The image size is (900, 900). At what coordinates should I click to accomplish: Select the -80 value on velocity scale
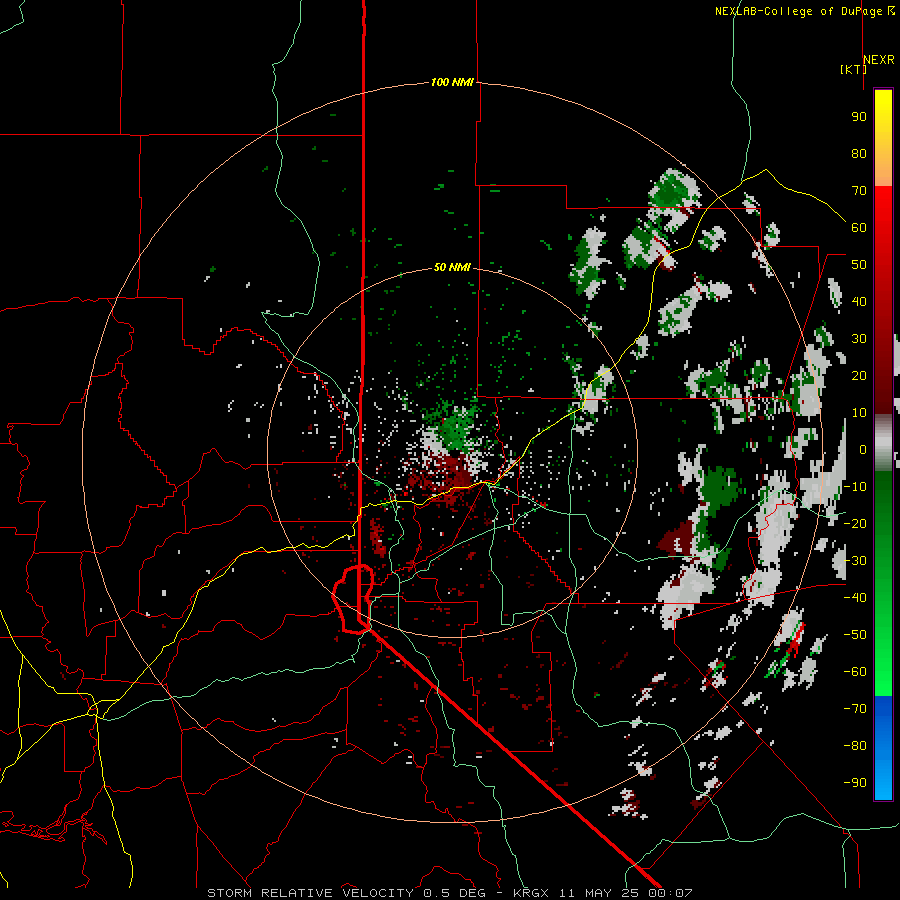(855, 746)
